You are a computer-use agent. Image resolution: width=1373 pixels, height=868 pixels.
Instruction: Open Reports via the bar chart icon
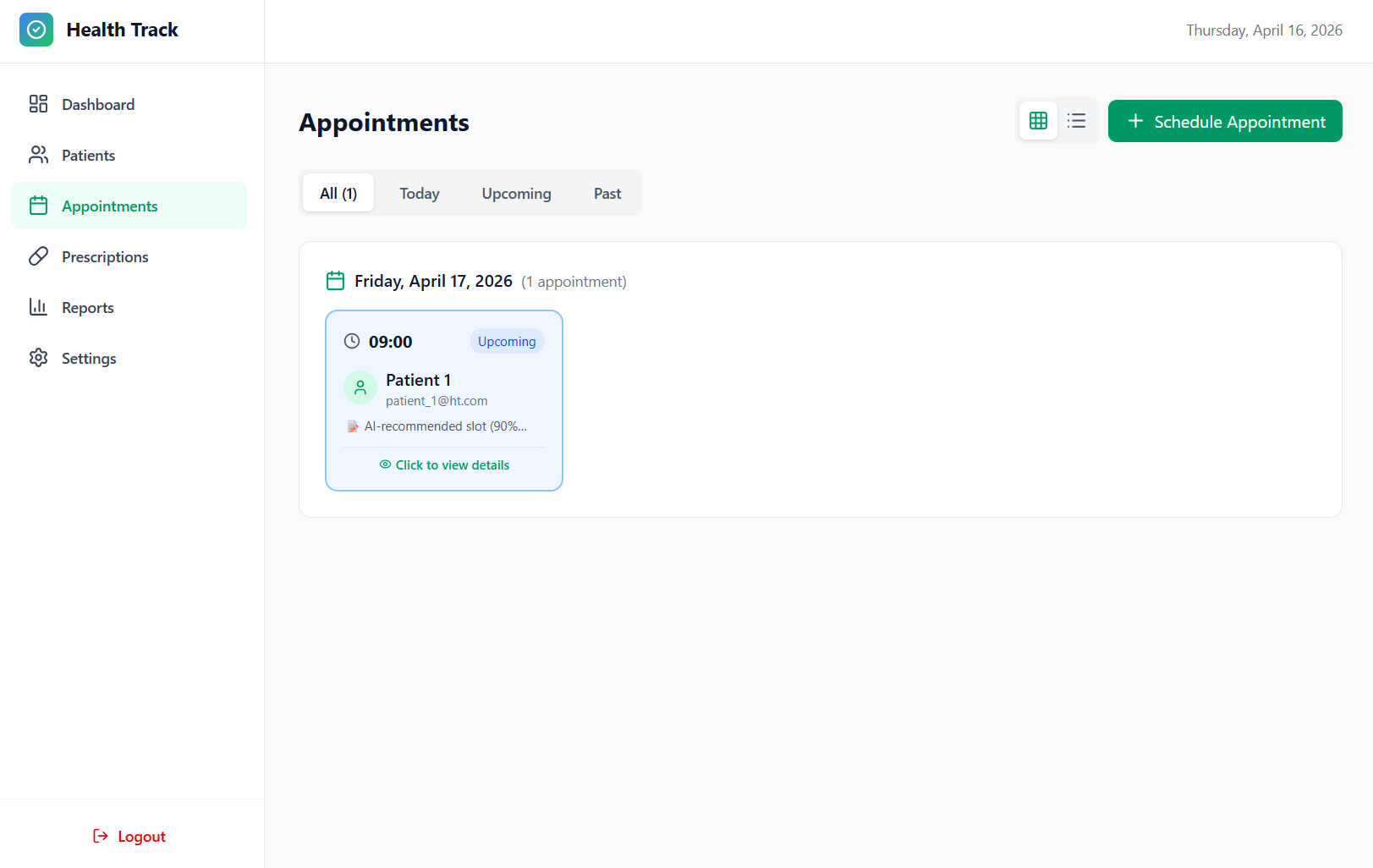(x=38, y=306)
